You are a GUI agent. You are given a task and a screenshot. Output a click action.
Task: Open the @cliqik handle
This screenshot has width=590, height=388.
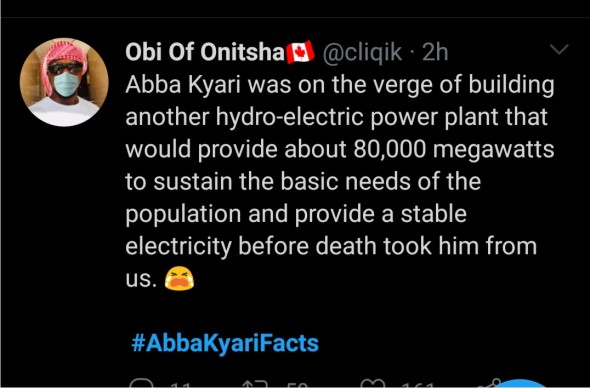tap(362, 52)
